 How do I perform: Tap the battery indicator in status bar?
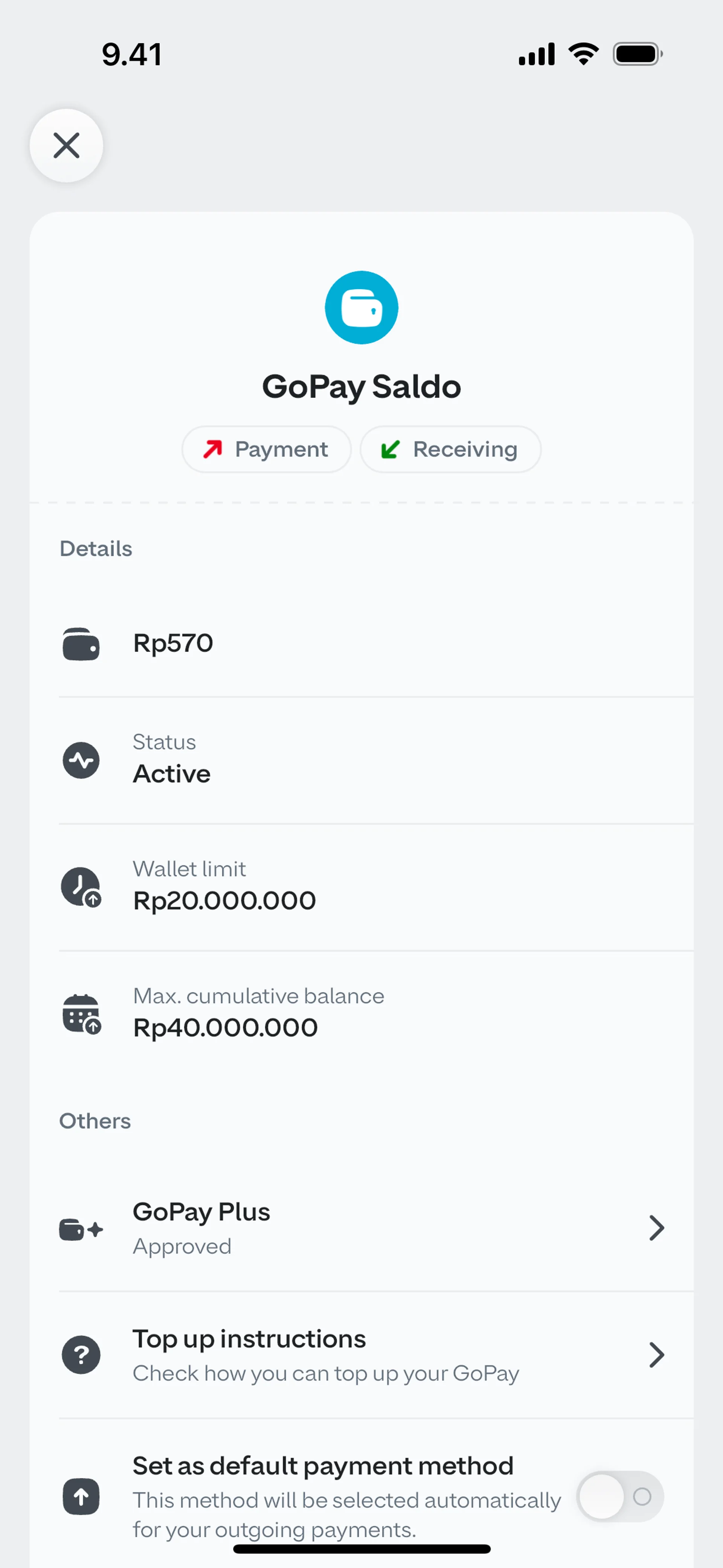coord(637,54)
